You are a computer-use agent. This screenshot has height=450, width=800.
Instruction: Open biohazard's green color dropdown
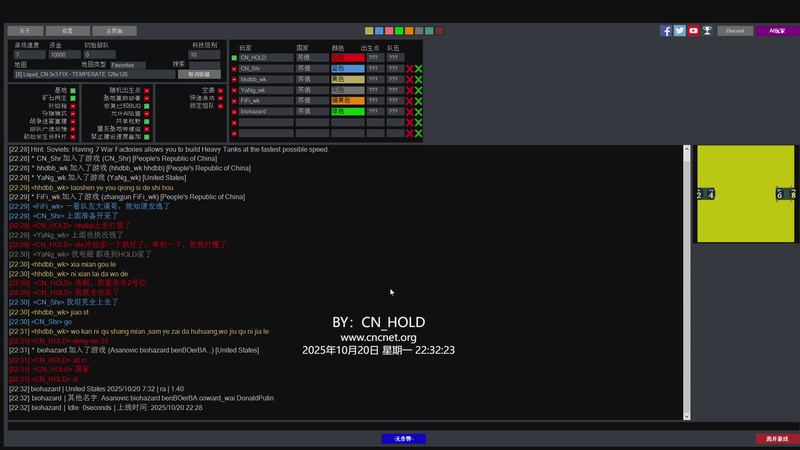pyautogui.click(x=347, y=111)
